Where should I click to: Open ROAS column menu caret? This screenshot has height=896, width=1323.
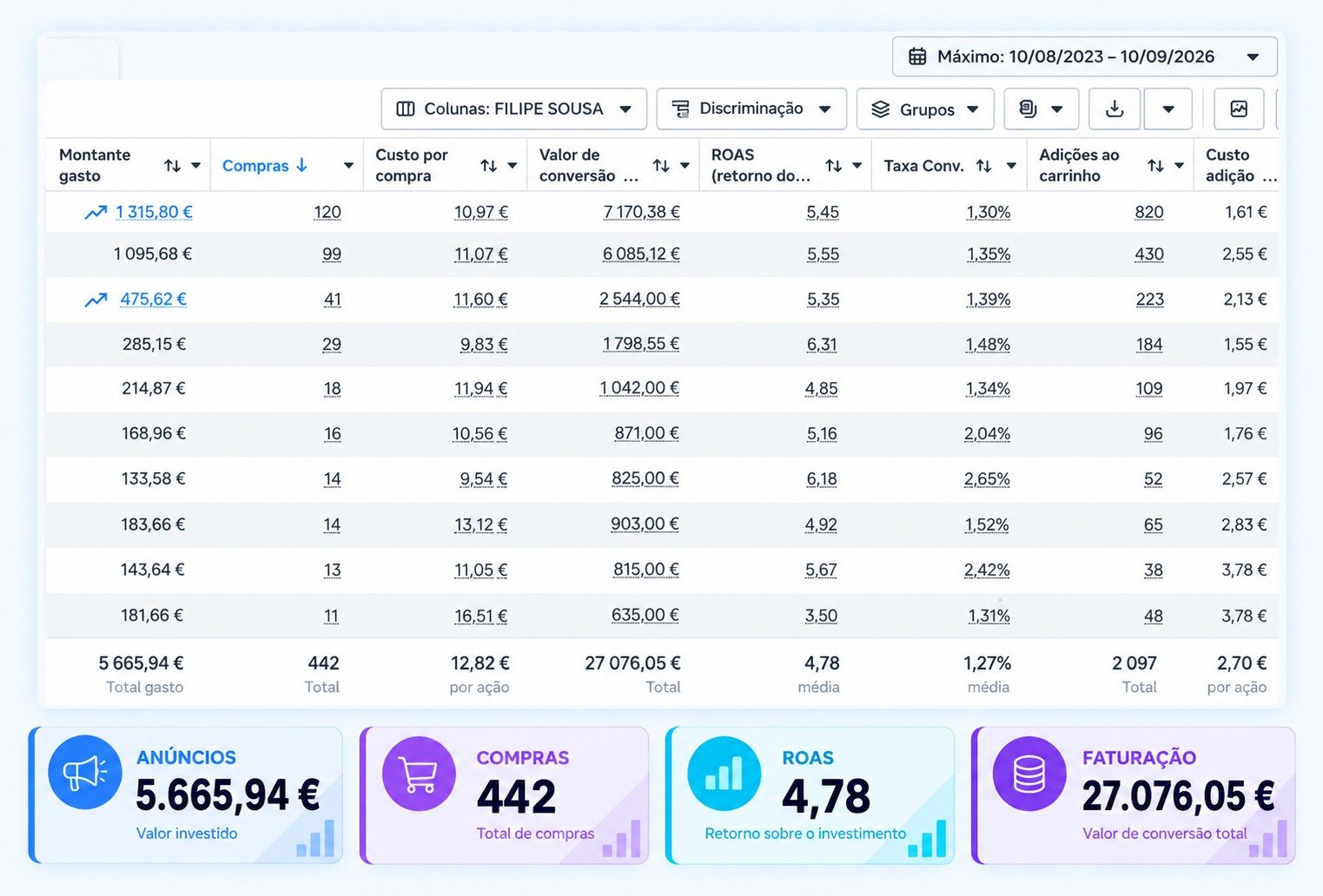(857, 166)
